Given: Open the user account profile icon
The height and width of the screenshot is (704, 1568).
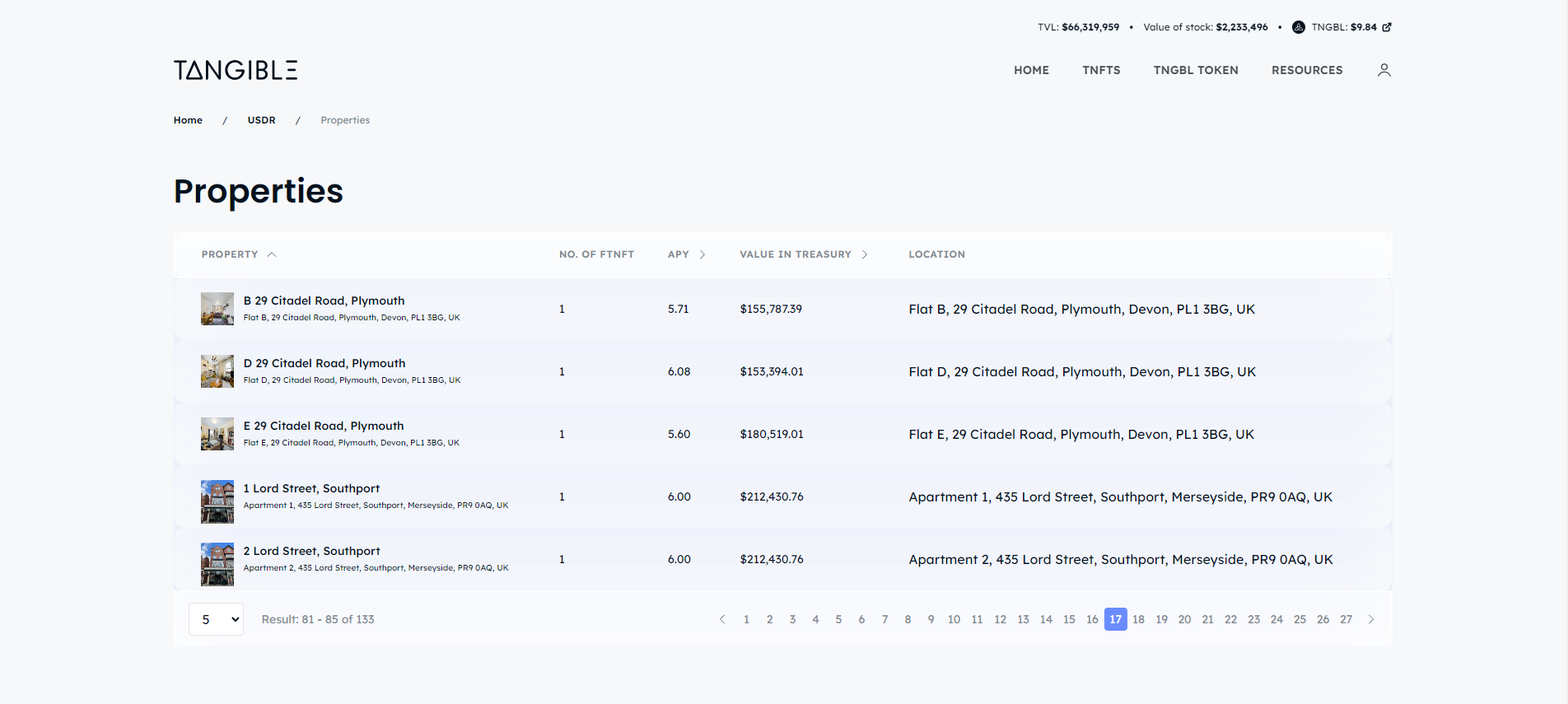Looking at the screenshot, I should click(1384, 70).
